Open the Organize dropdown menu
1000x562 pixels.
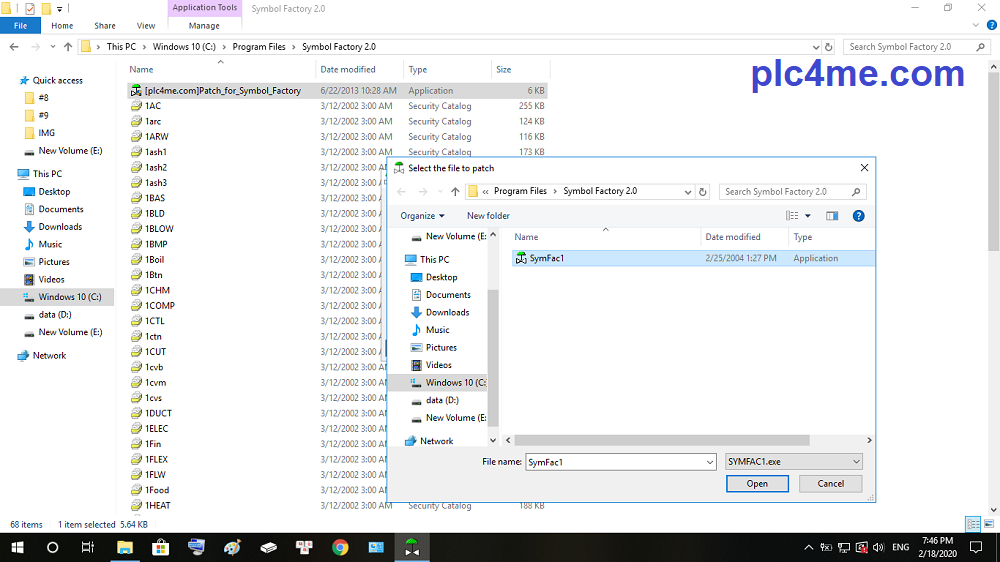coord(423,216)
